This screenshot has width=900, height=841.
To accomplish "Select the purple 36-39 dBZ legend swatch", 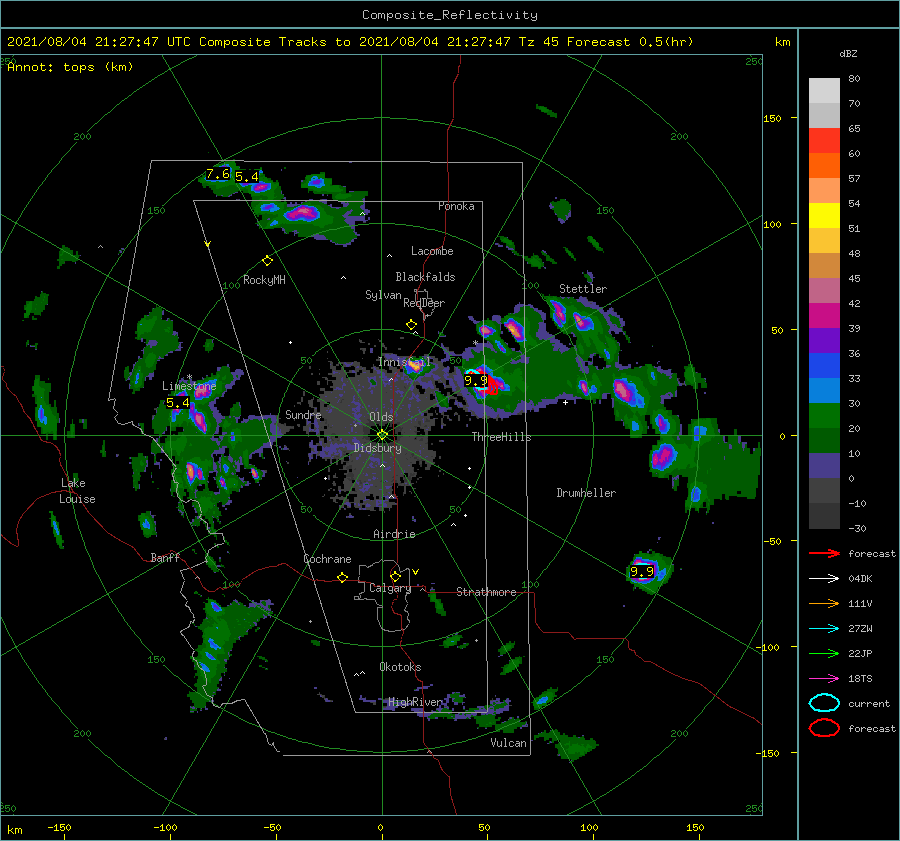I will coord(824,341).
